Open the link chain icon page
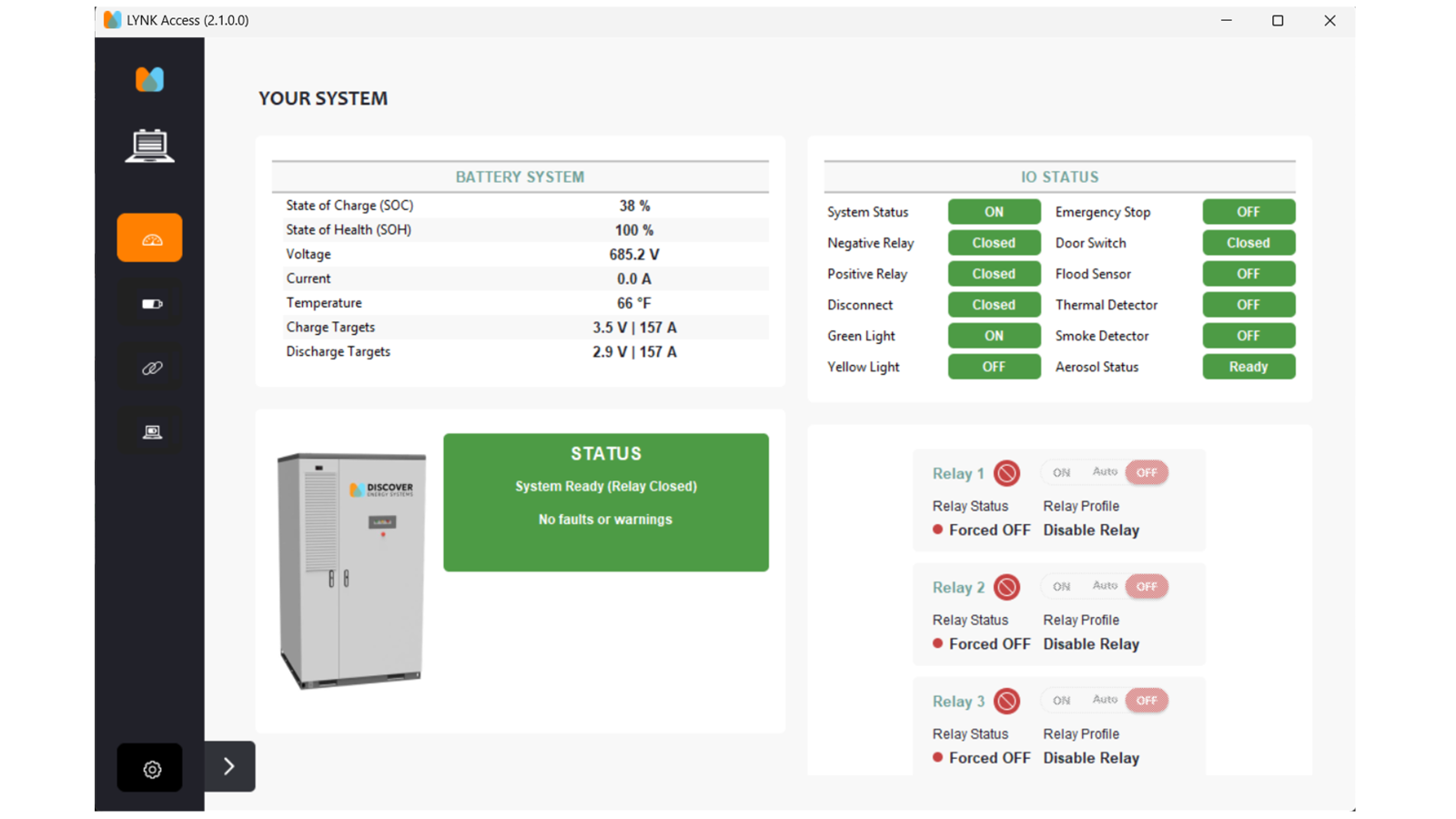 (x=151, y=368)
